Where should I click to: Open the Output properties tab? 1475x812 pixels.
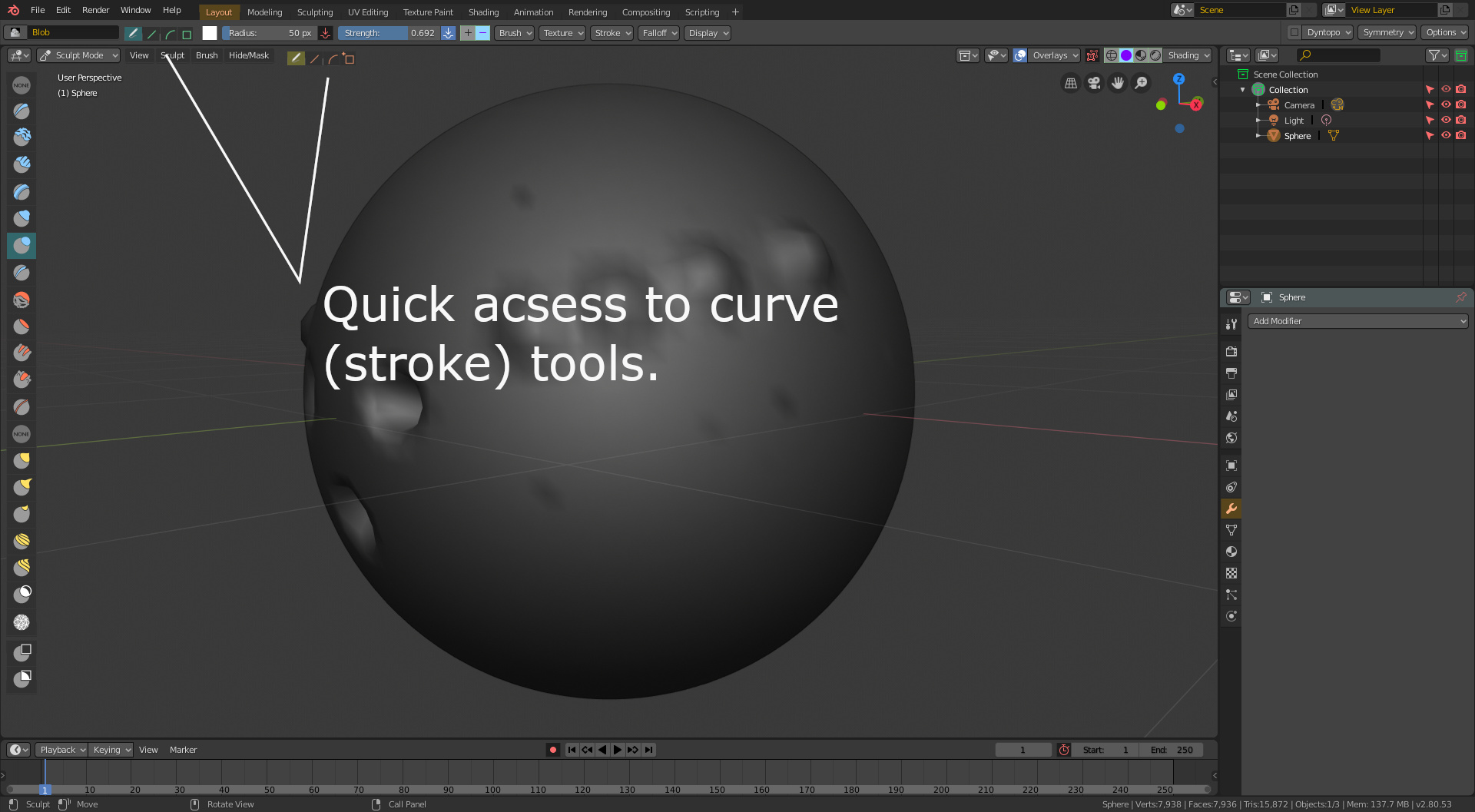(1231, 373)
